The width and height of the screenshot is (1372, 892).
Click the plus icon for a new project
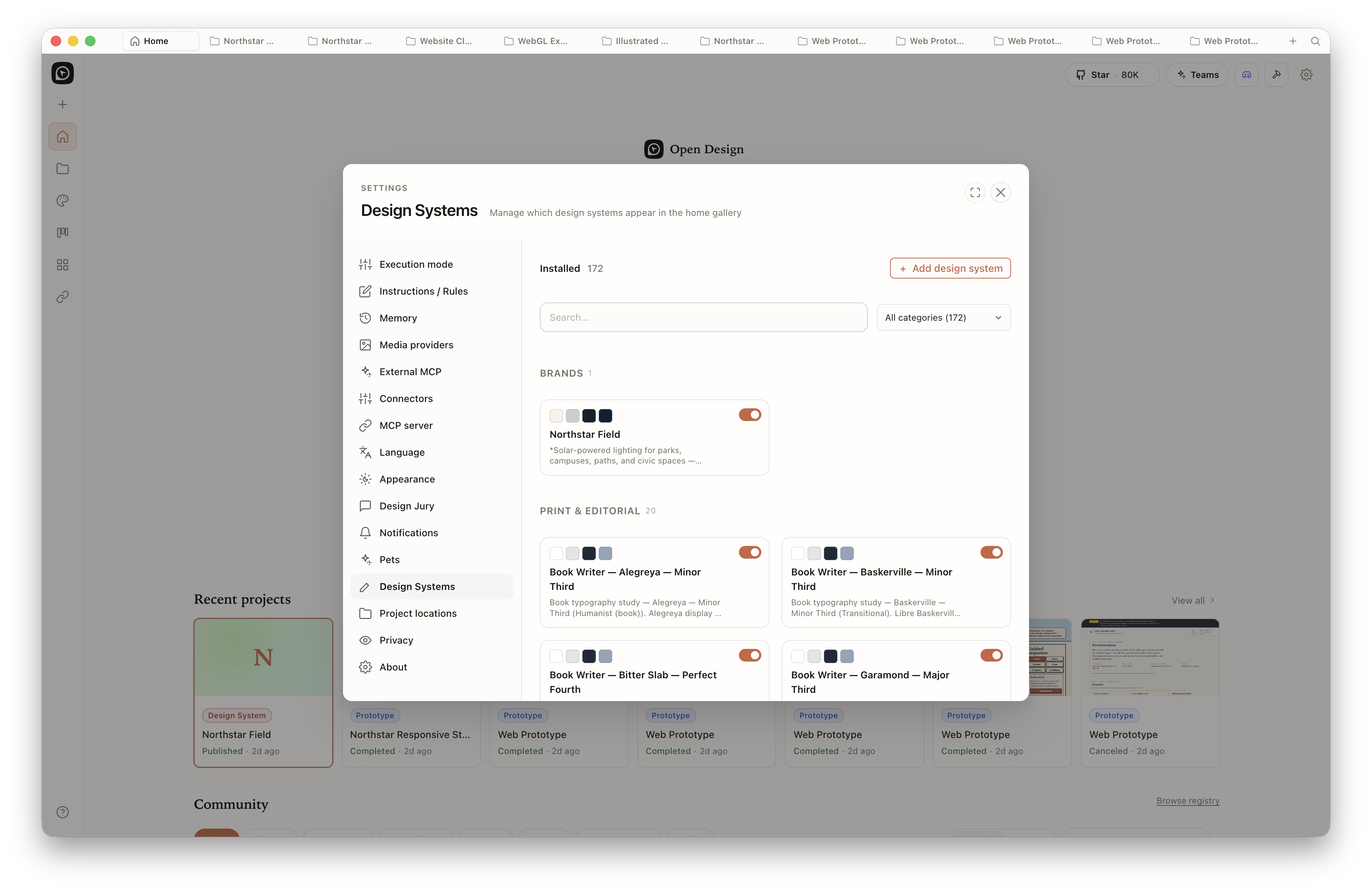pyautogui.click(x=62, y=104)
